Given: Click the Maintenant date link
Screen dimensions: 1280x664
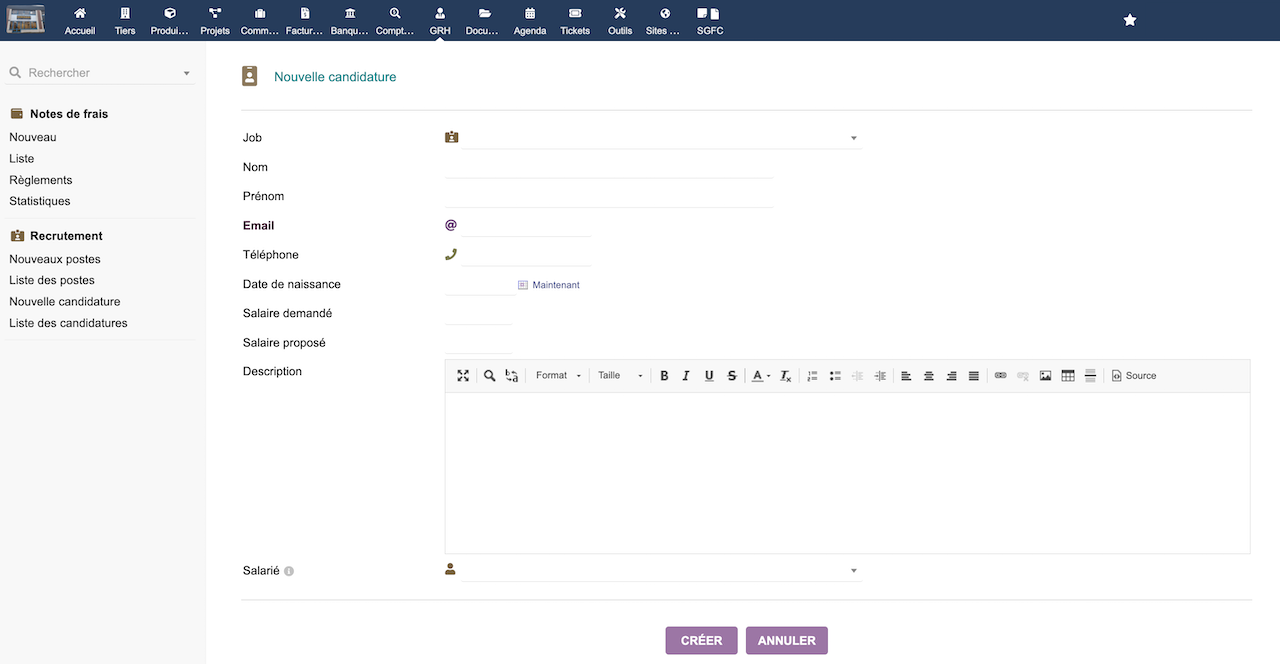Looking at the screenshot, I should [x=555, y=285].
